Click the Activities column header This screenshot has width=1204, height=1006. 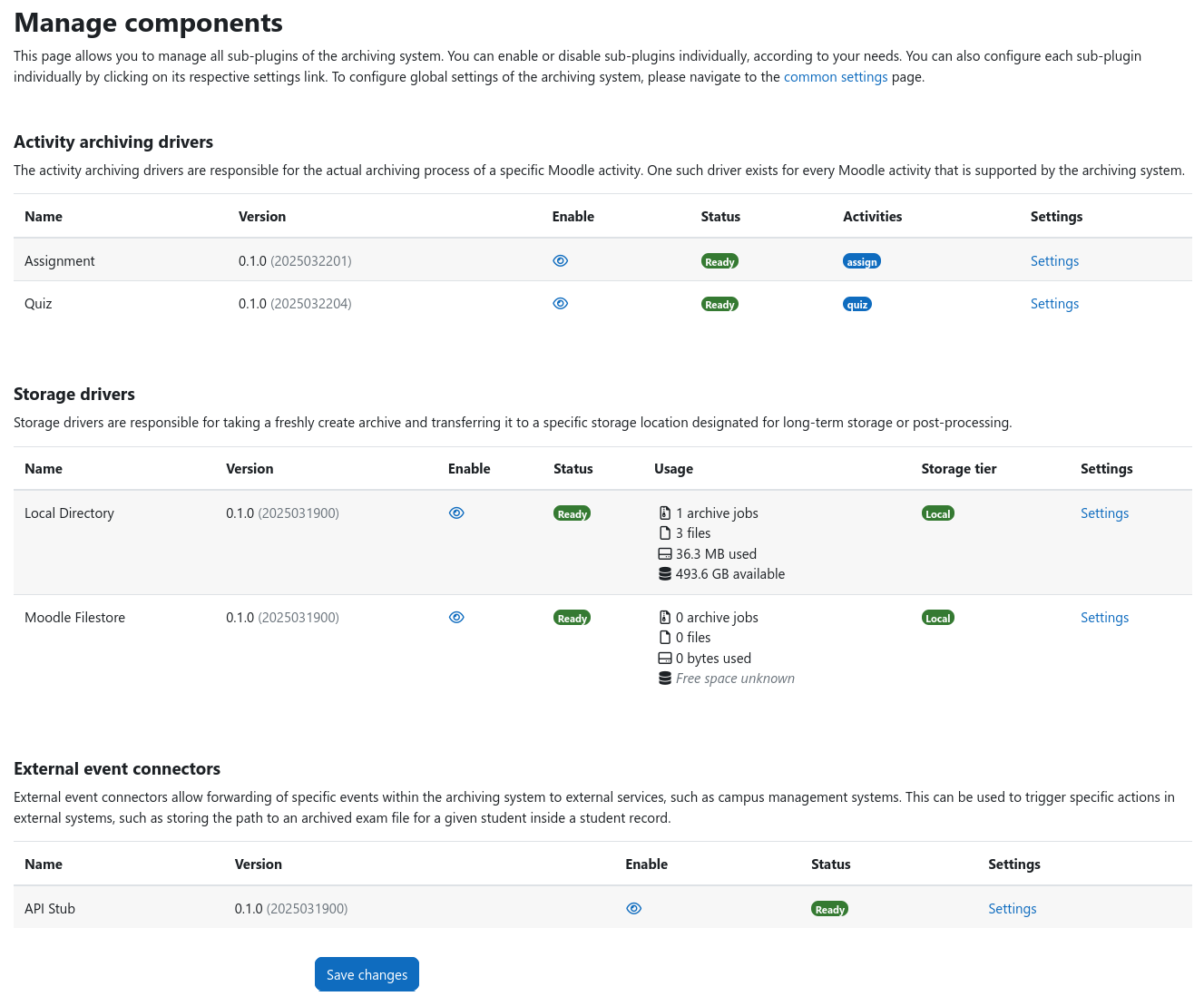(872, 217)
